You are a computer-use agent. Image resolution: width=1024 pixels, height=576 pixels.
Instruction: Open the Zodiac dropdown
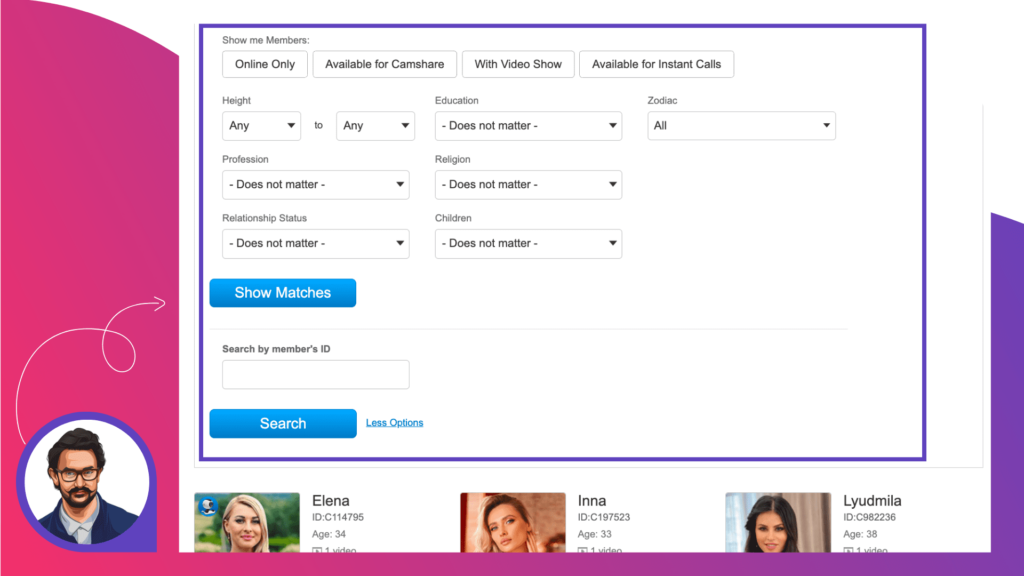click(x=741, y=125)
